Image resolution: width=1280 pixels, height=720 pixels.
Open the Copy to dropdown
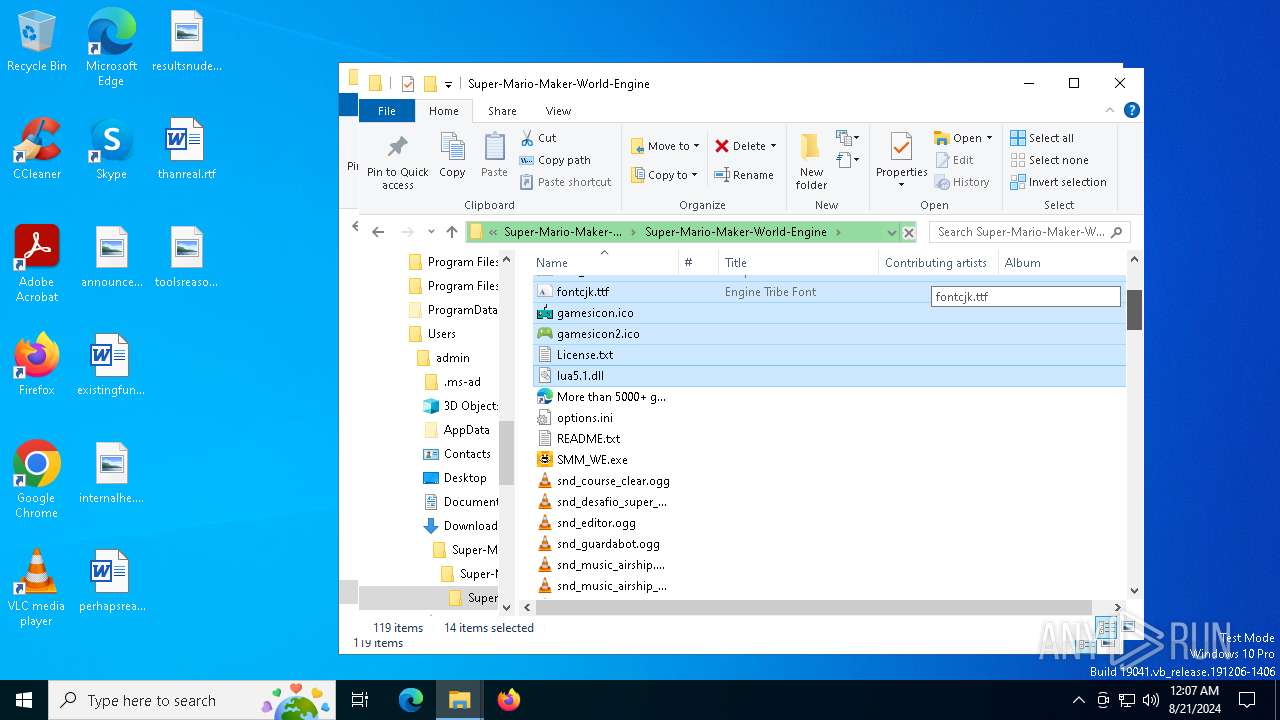[x=665, y=175]
